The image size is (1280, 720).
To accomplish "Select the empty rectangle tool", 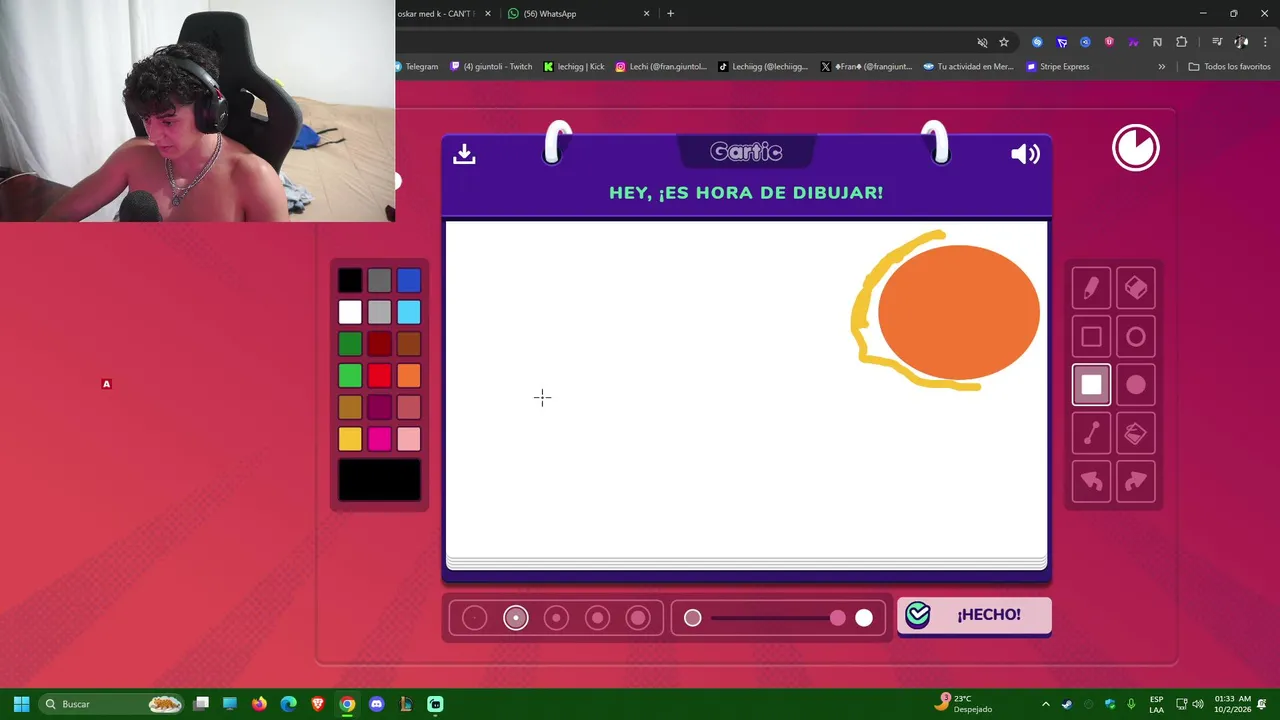I will click(x=1091, y=337).
